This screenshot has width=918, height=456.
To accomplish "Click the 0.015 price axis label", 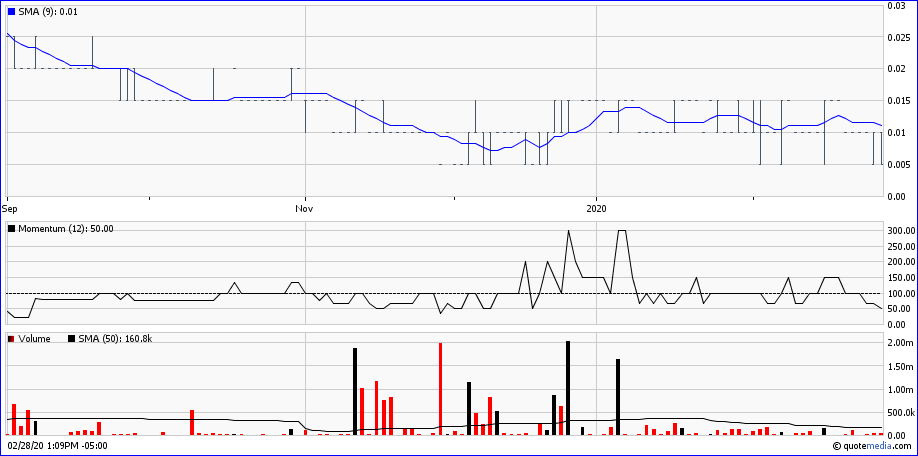I will (x=898, y=101).
